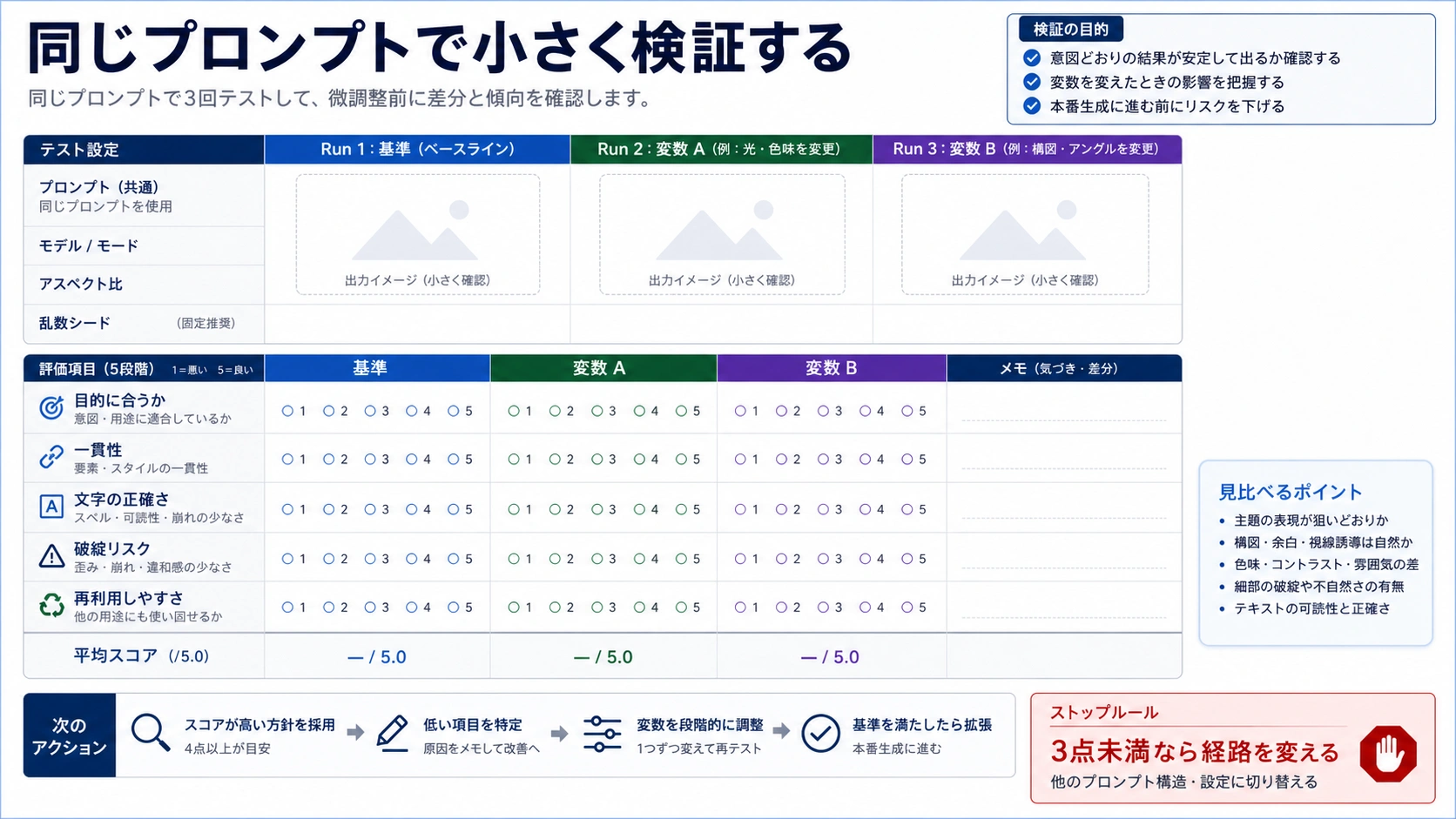Rate 再利用しやすさ as 5 under 変数 B

[907, 607]
